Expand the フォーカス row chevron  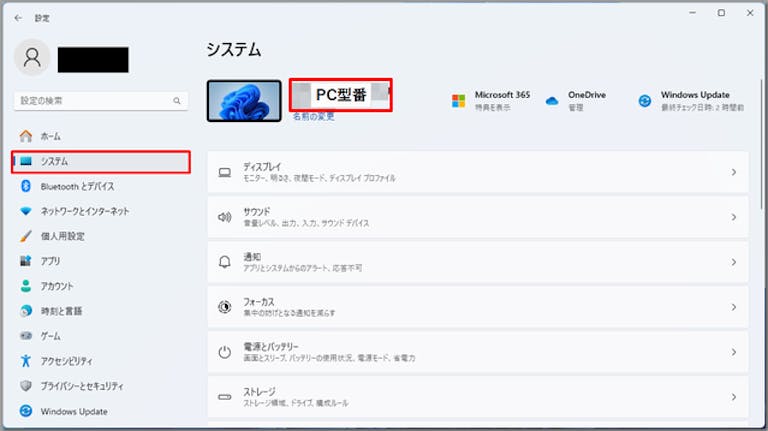point(734,307)
